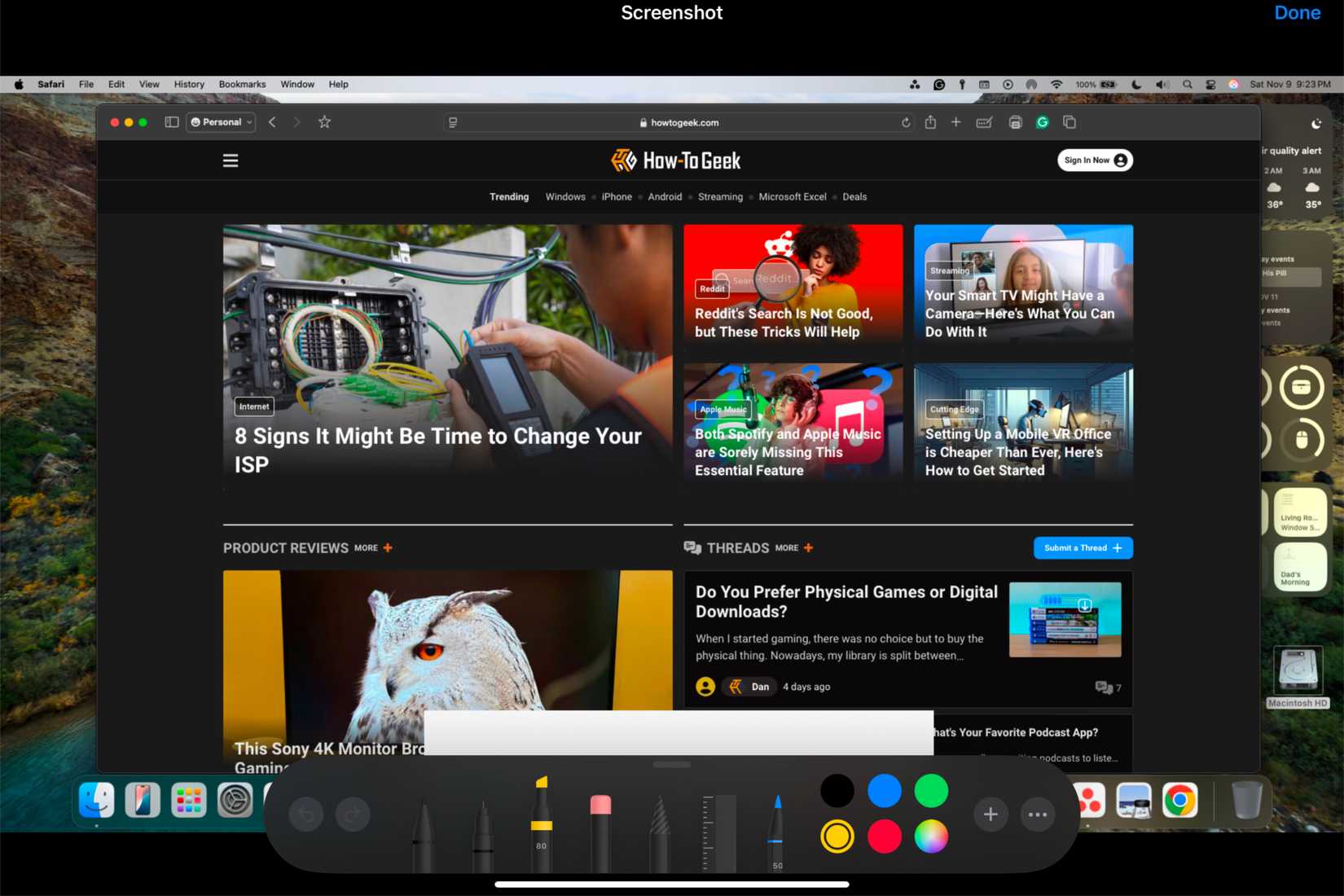Pick the green color swatch

coord(931,790)
